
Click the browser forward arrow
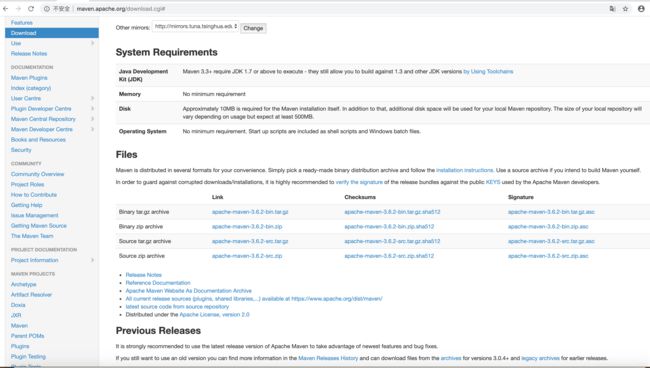click(x=18, y=9)
